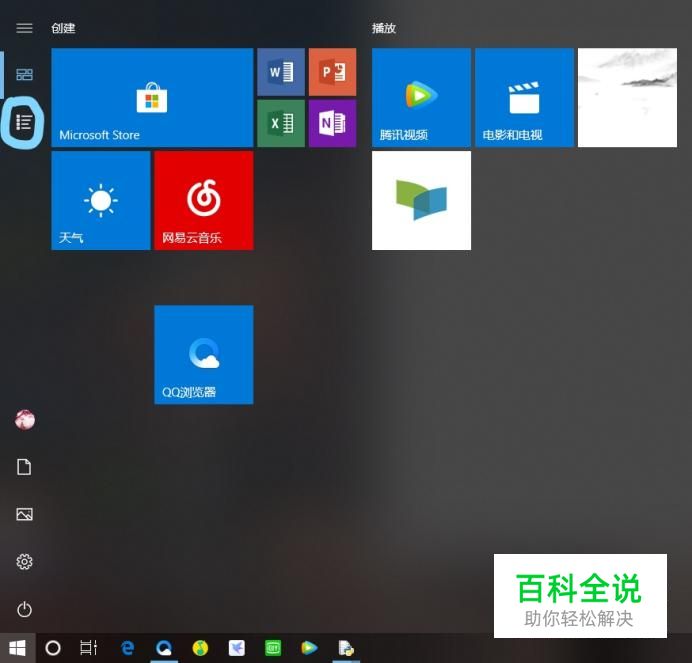Image resolution: width=692 pixels, height=663 pixels.
Task: Open the yellow-green round taskbar app
Action: coord(200,648)
